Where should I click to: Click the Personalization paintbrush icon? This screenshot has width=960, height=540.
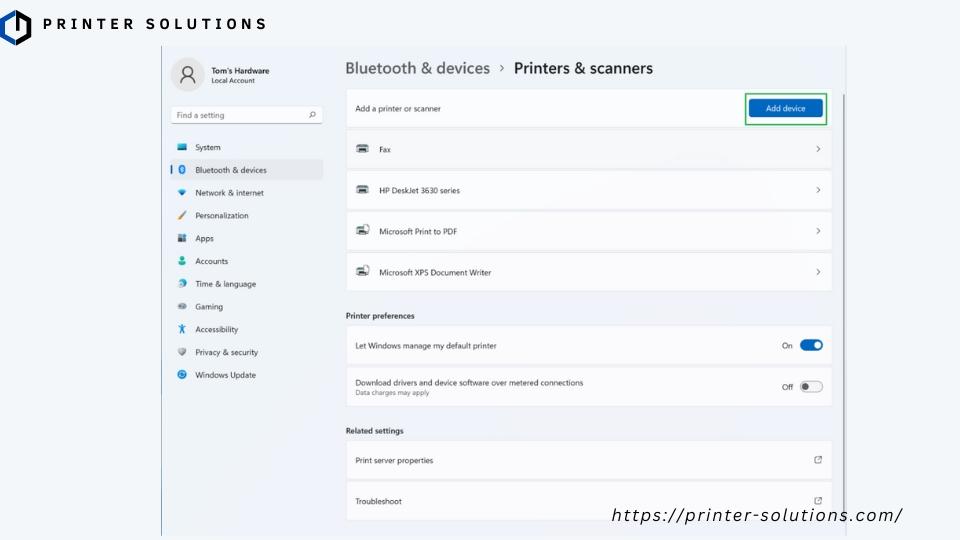tap(182, 216)
